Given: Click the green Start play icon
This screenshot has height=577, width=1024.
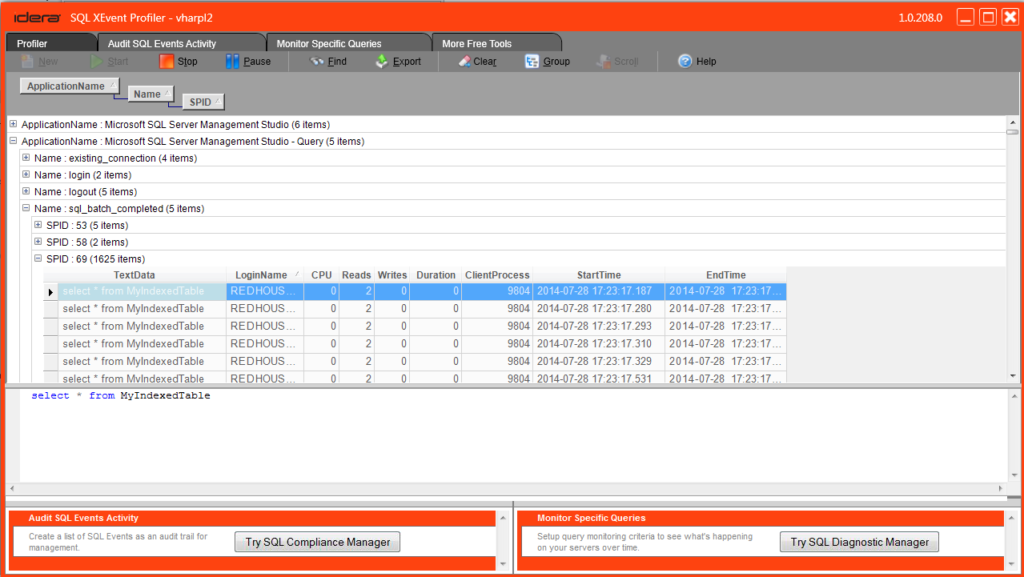Looking at the screenshot, I should point(97,61).
